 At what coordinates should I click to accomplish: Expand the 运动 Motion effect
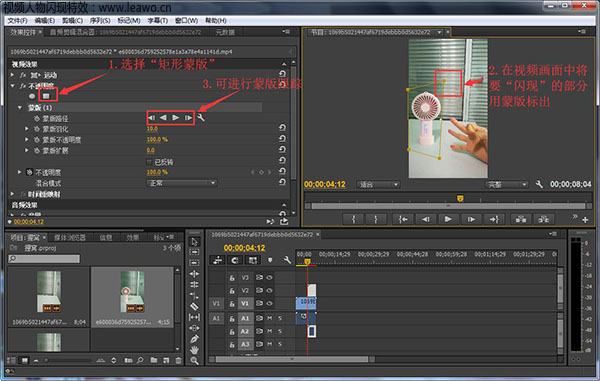(x=13, y=75)
